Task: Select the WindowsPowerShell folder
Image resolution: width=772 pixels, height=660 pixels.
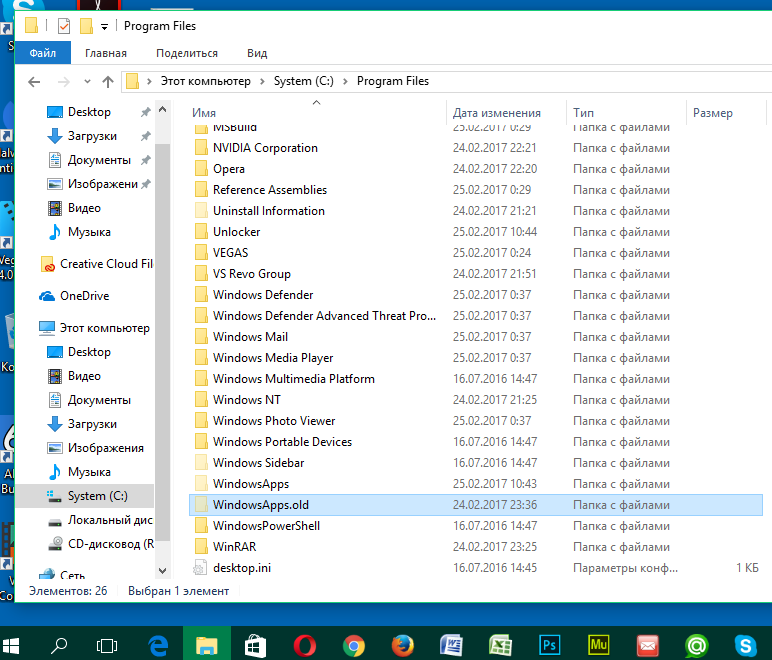Action: [x=266, y=526]
